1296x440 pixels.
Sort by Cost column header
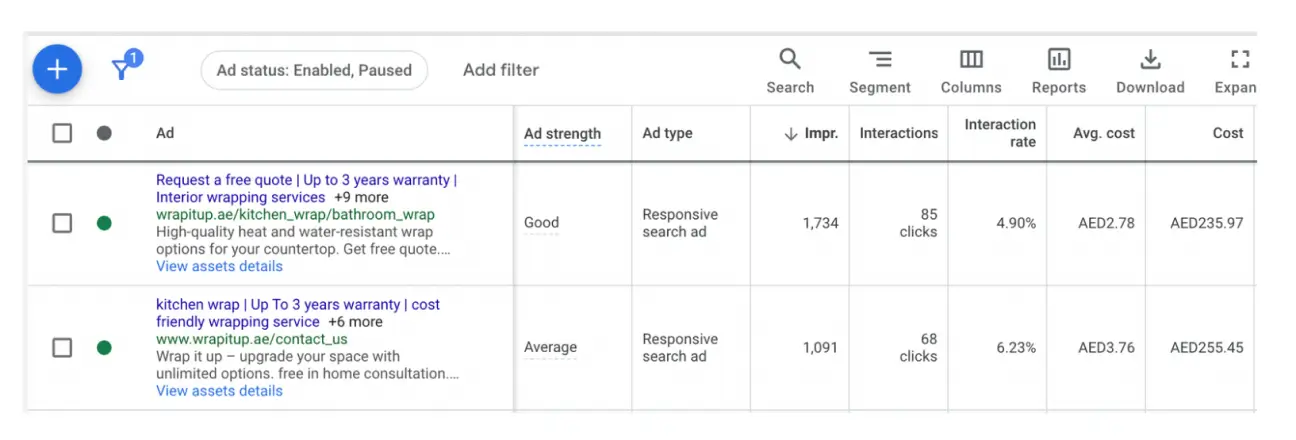(x=1228, y=133)
